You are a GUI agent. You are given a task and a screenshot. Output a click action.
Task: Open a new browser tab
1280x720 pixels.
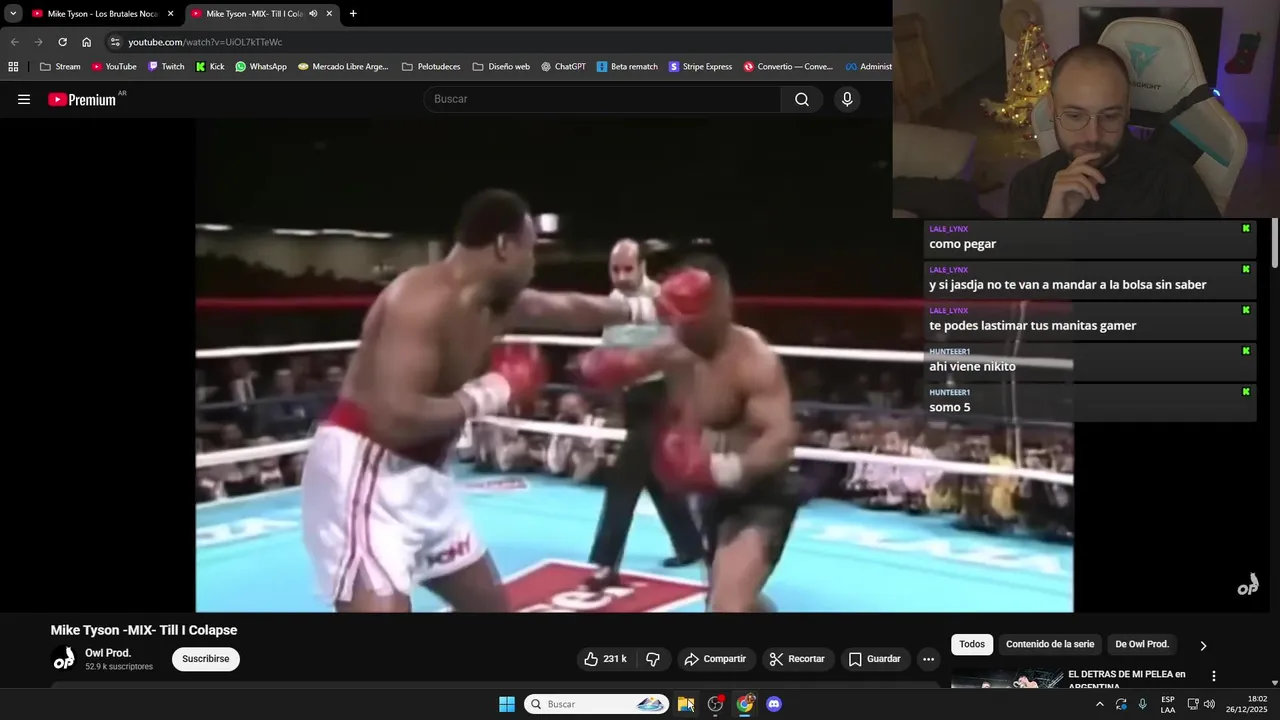click(353, 14)
